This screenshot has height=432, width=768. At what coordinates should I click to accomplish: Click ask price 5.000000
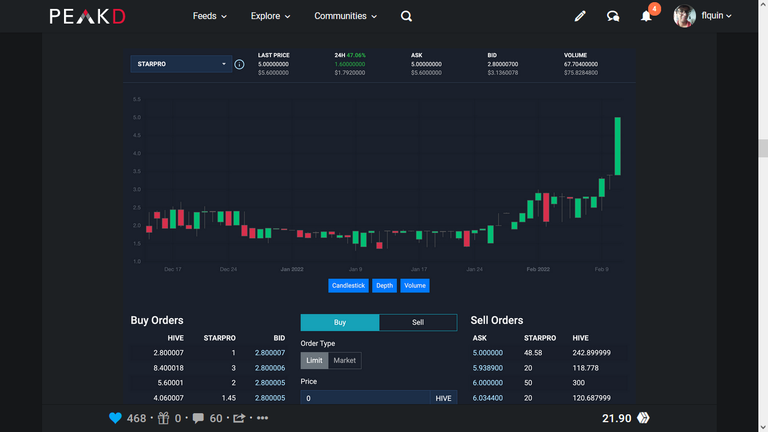487,353
